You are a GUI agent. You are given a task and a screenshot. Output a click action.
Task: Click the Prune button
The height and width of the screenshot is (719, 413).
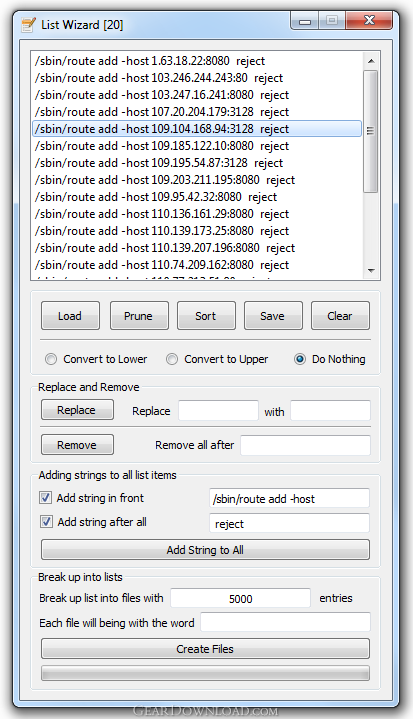[139, 315]
